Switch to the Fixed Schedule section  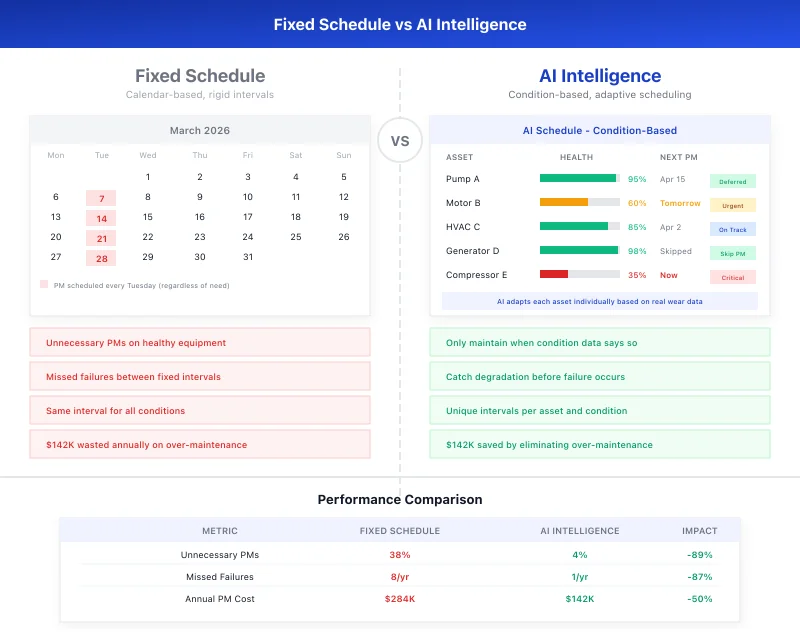coord(199,75)
